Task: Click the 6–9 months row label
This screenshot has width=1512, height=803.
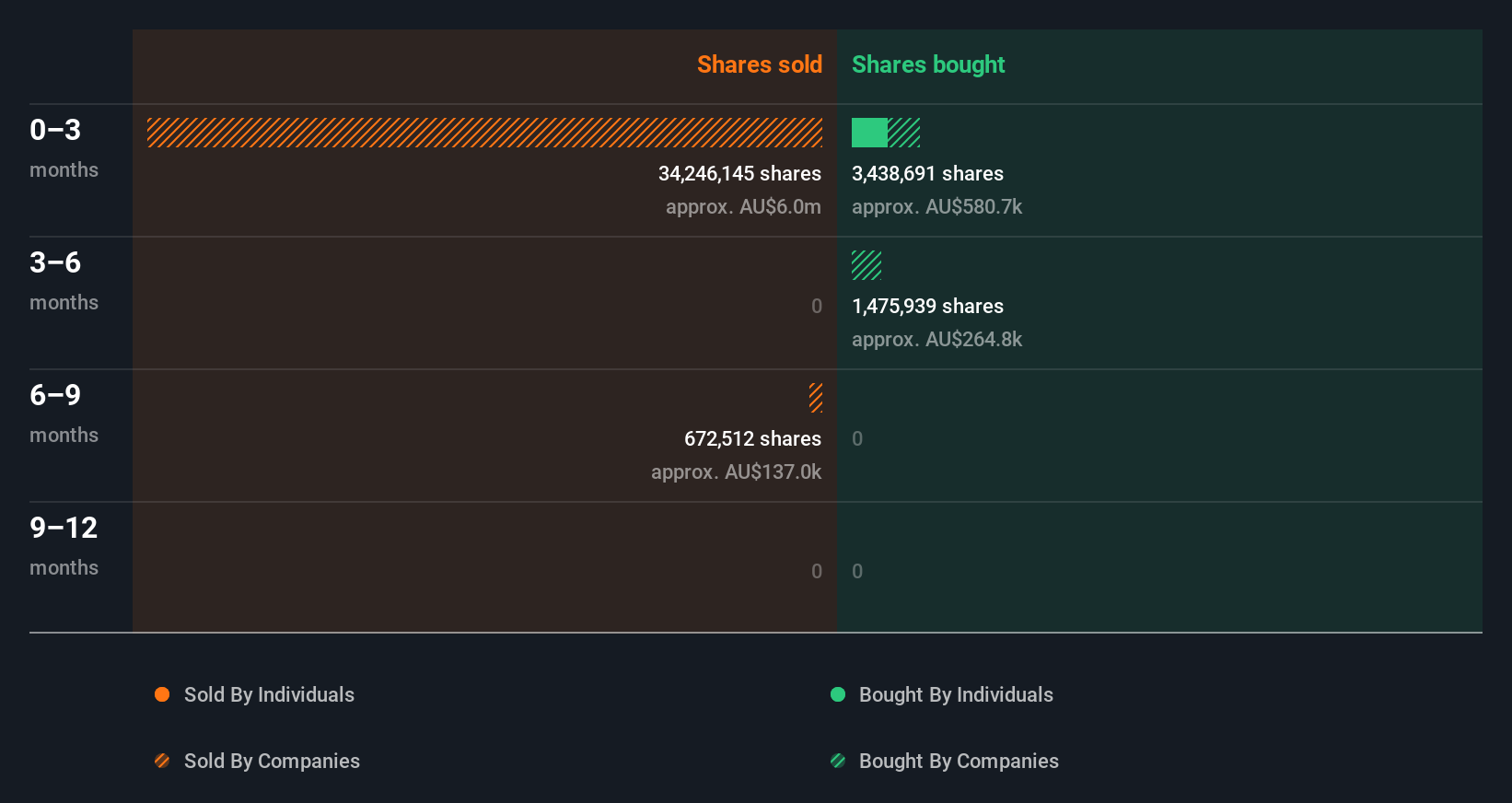Action: tap(64, 413)
